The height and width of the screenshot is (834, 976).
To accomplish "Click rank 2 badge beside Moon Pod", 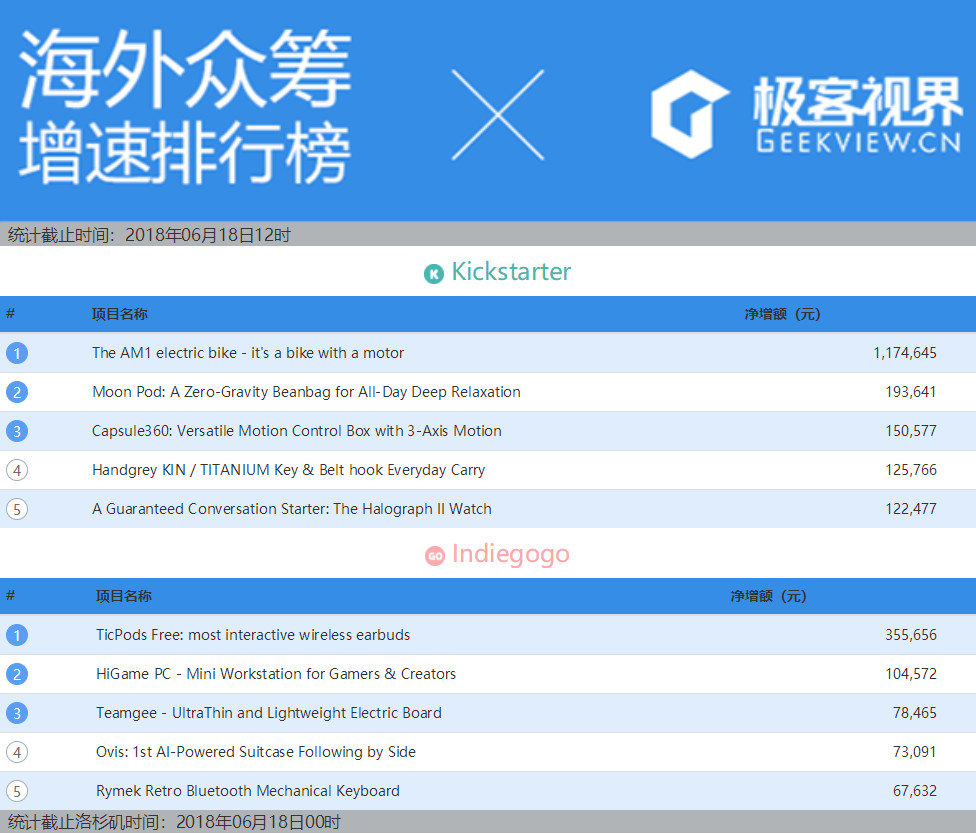I will point(17,392).
